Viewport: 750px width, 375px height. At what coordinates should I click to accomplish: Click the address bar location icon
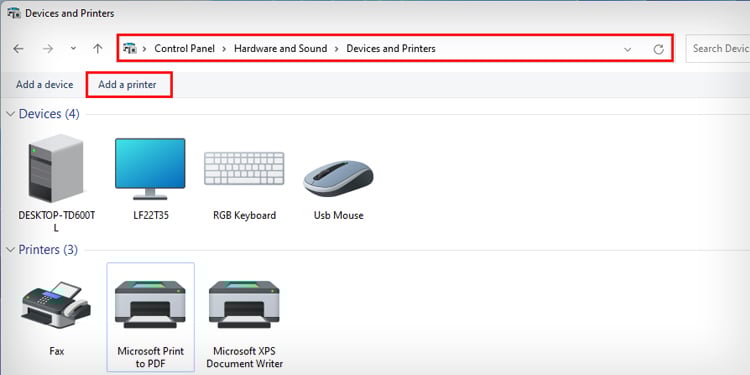click(130, 48)
